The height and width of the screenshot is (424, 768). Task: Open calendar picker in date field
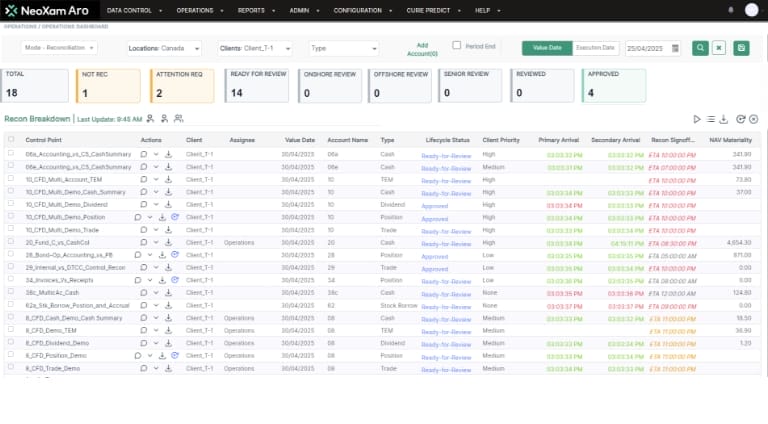675,48
